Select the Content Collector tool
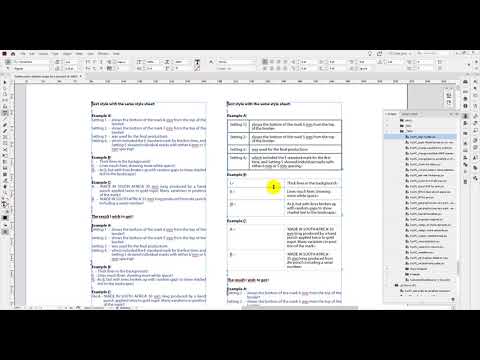Viewport: 480px width, 360px height. 5,107
